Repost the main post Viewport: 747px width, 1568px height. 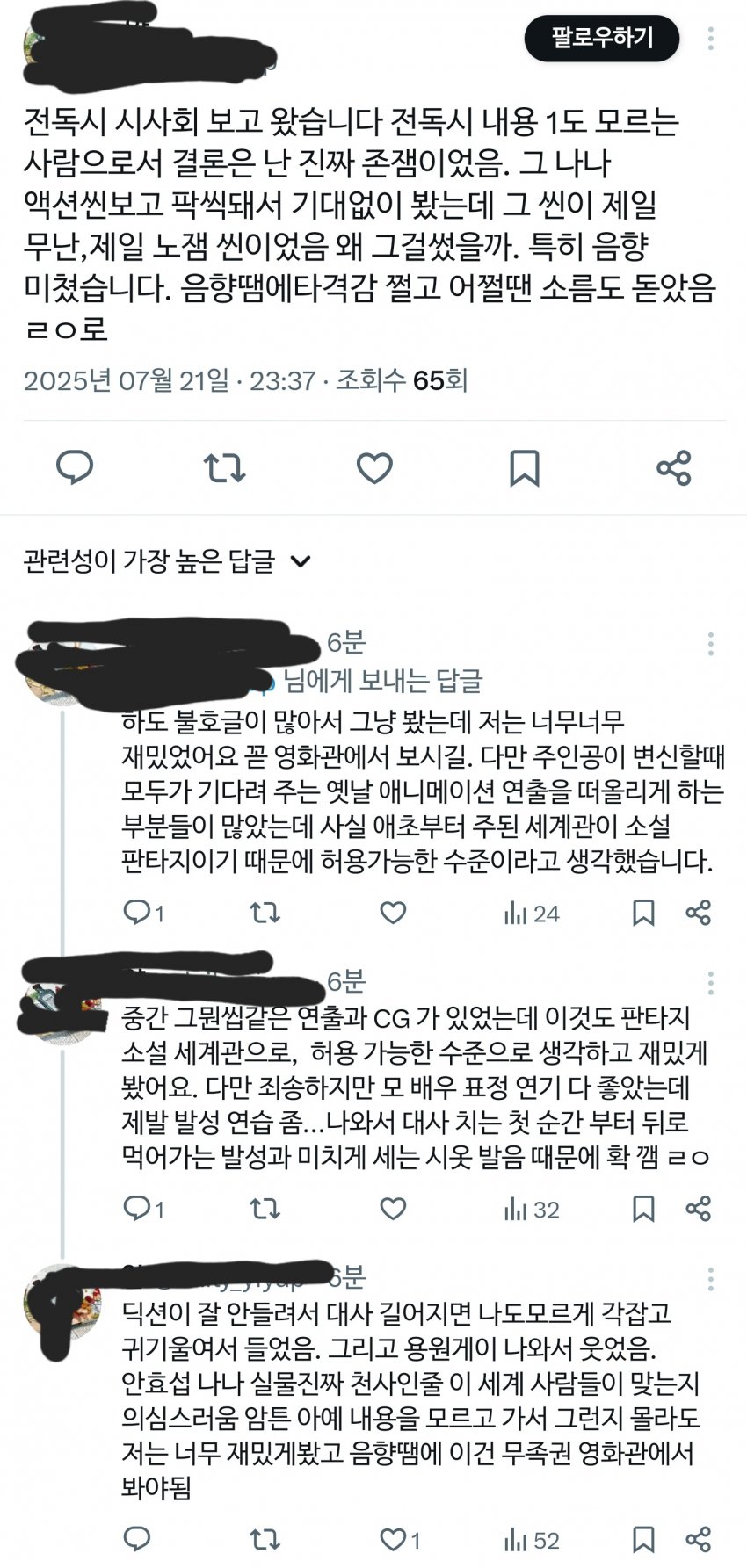[225, 467]
